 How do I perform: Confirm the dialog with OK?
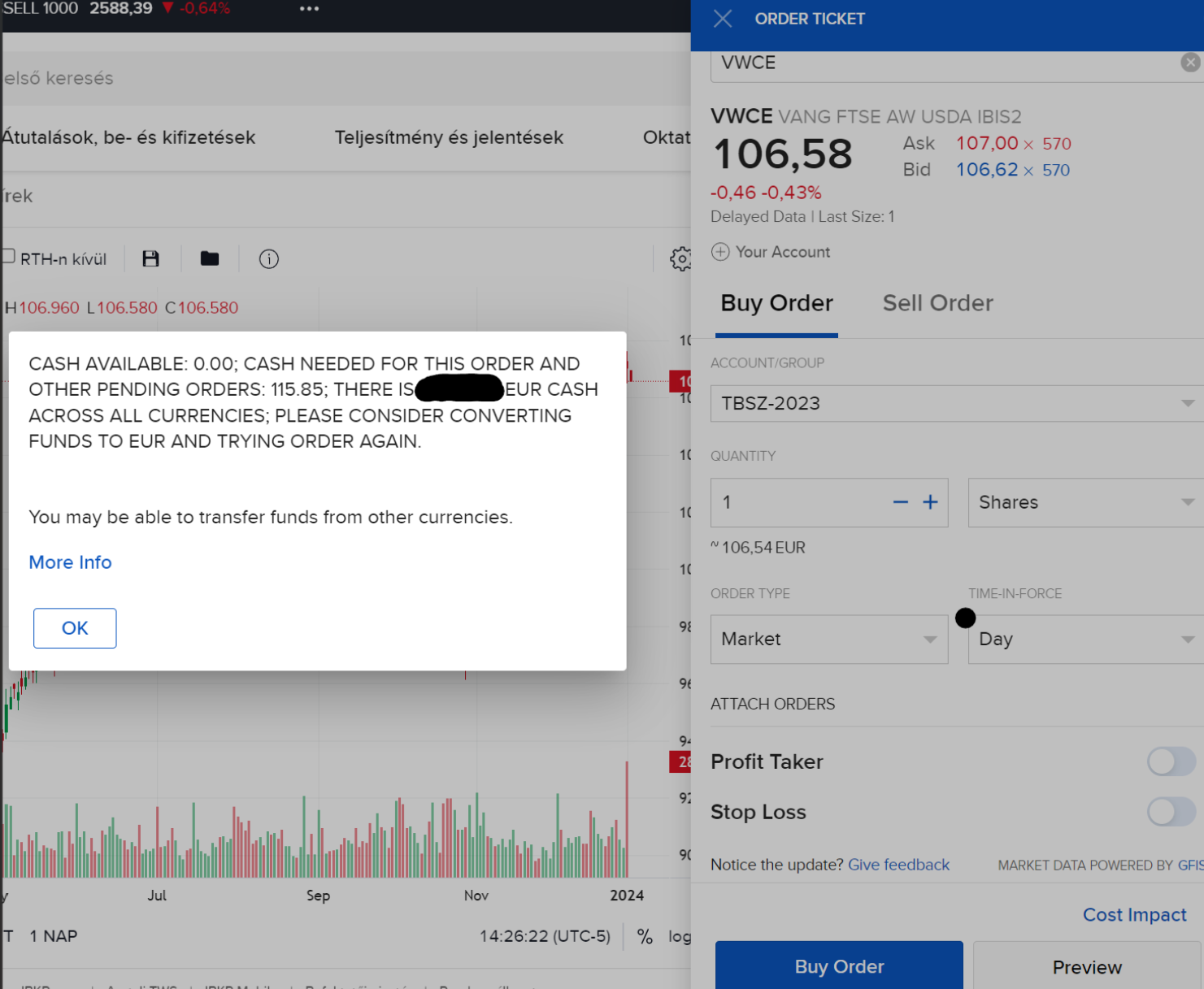[75, 628]
